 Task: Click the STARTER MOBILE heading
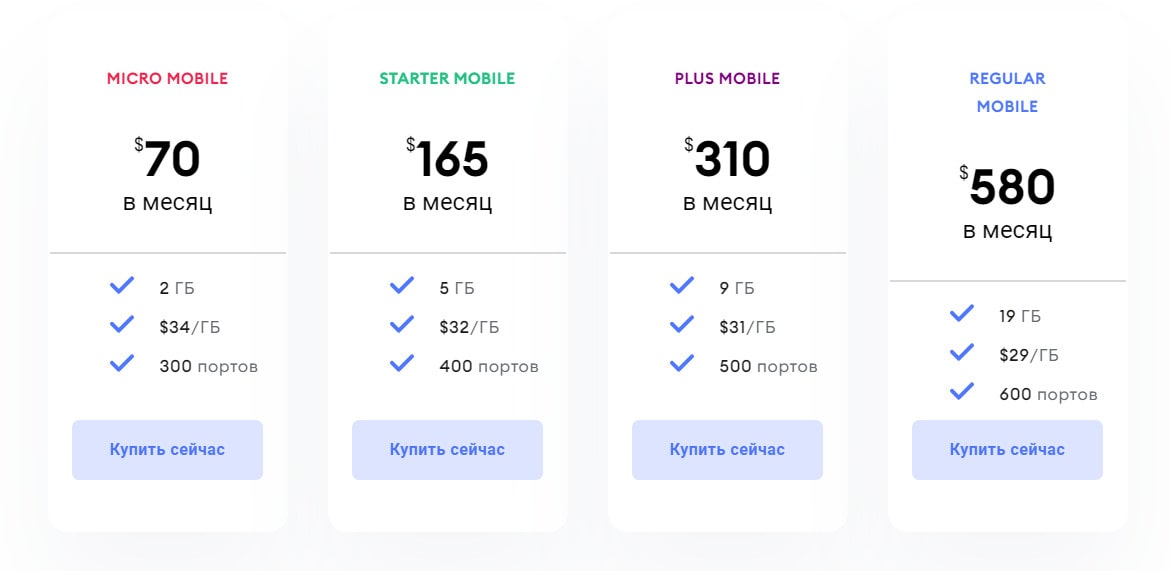click(447, 78)
